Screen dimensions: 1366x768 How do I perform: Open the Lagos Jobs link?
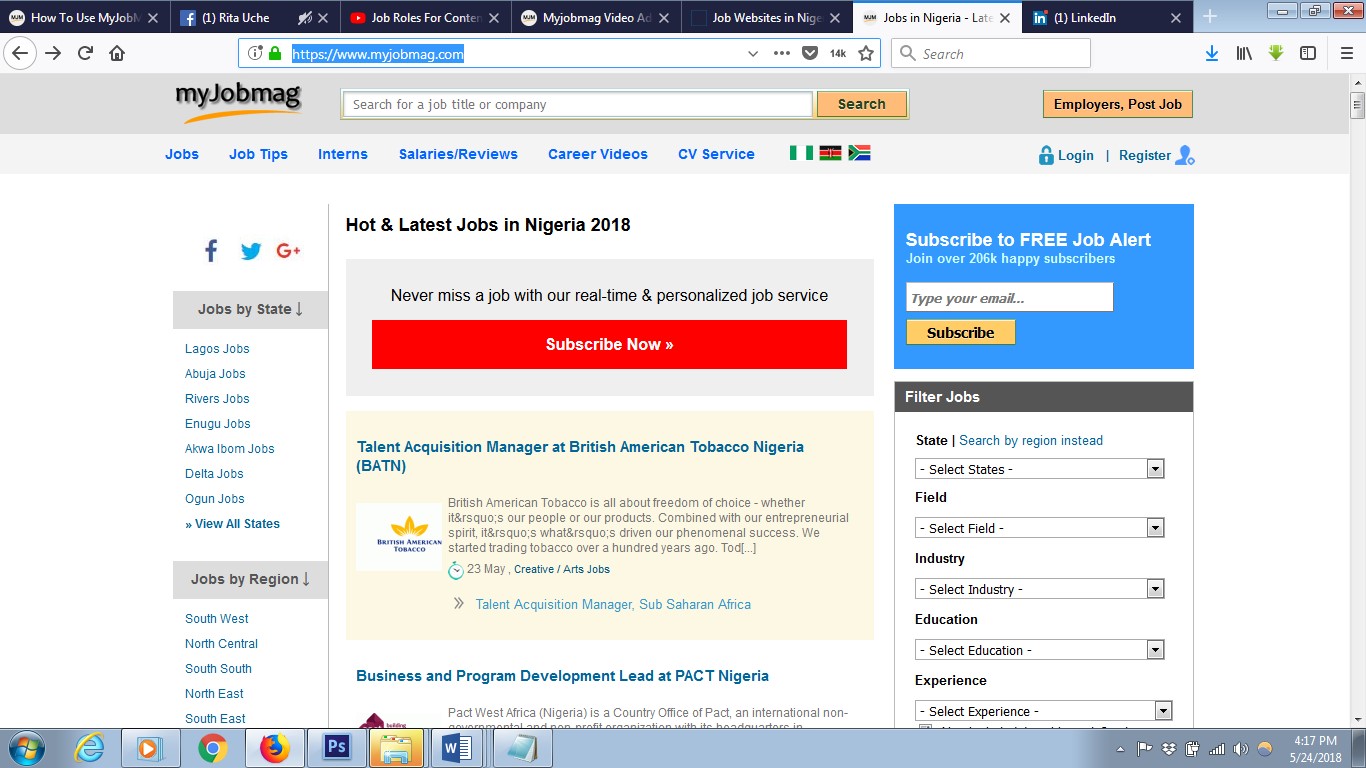217,349
